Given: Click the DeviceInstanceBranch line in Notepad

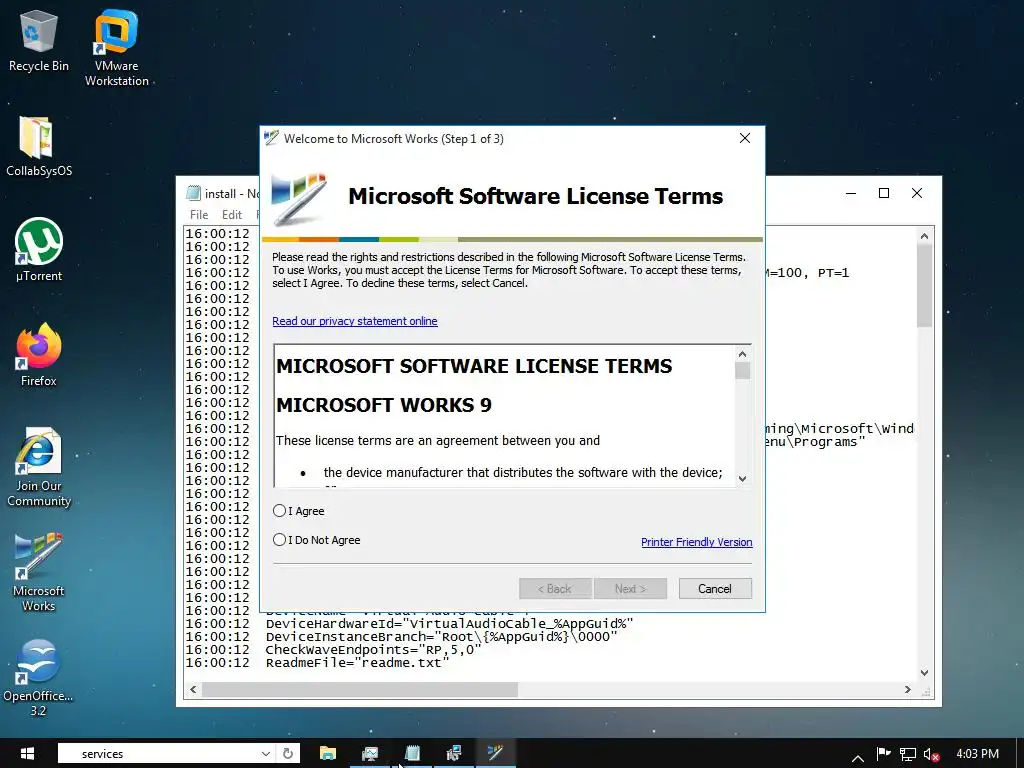Looking at the screenshot, I should [x=441, y=637].
